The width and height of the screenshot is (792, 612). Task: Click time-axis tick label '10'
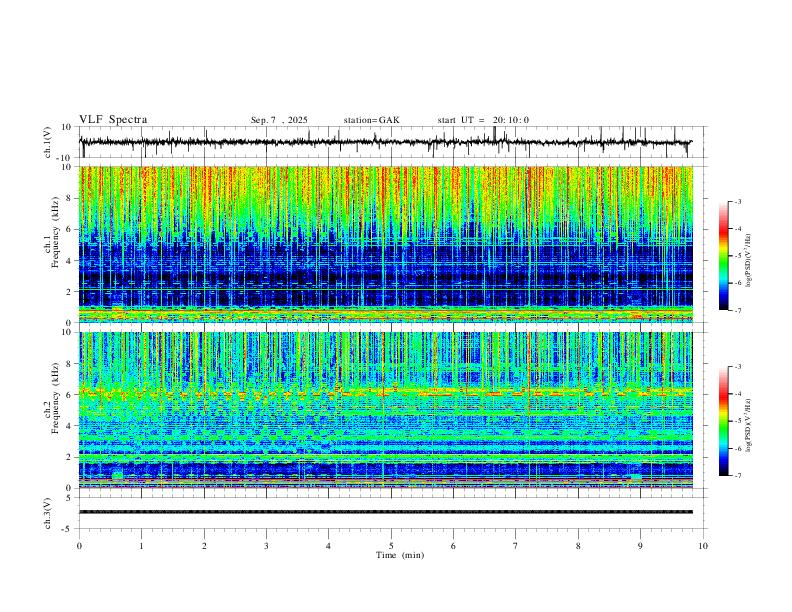(703, 546)
